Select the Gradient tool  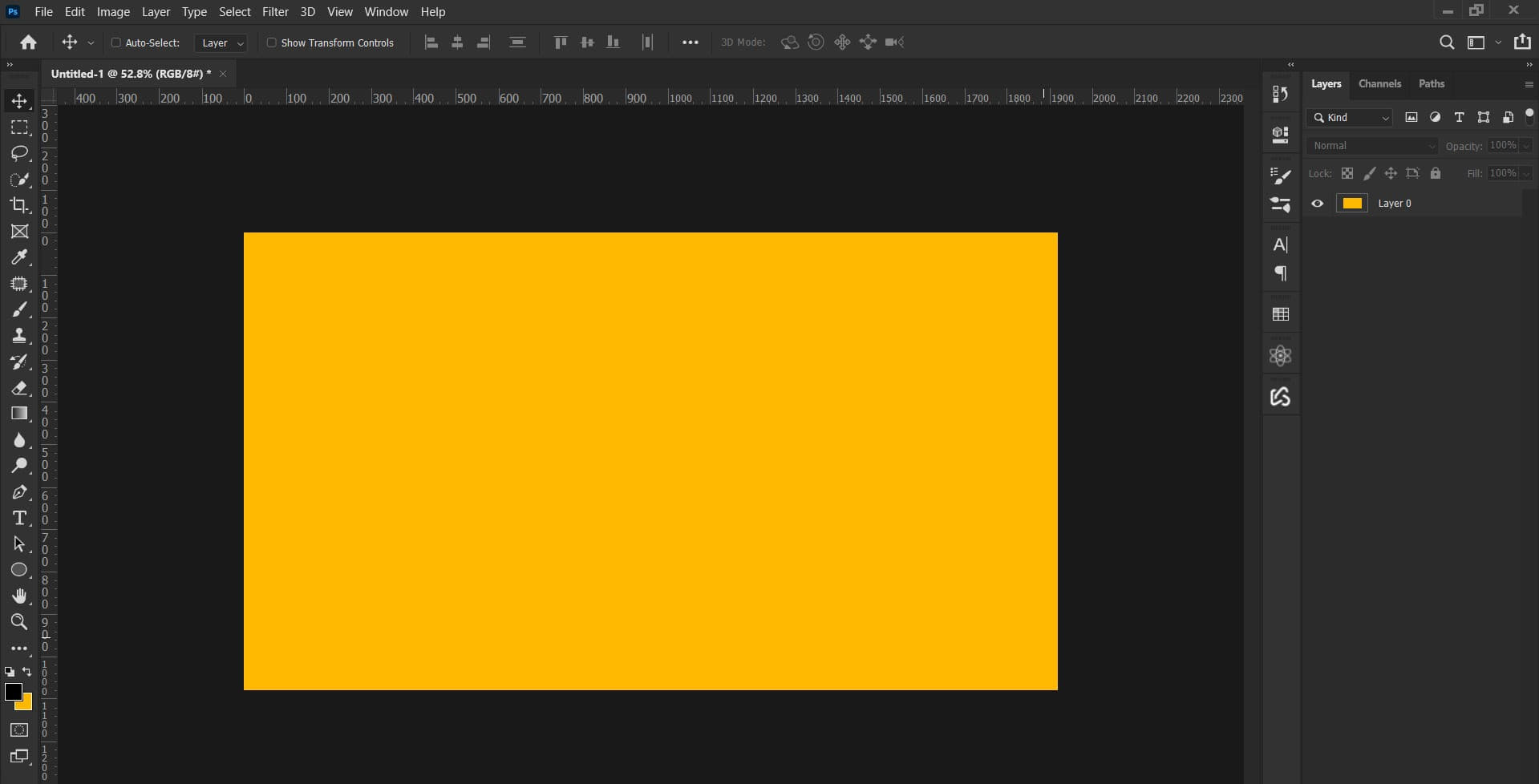(19, 414)
